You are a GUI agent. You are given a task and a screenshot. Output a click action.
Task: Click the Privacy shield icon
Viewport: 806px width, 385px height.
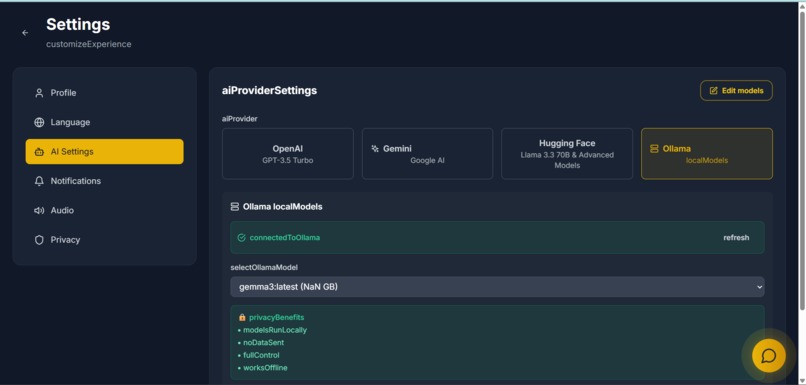pyautogui.click(x=39, y=240)
